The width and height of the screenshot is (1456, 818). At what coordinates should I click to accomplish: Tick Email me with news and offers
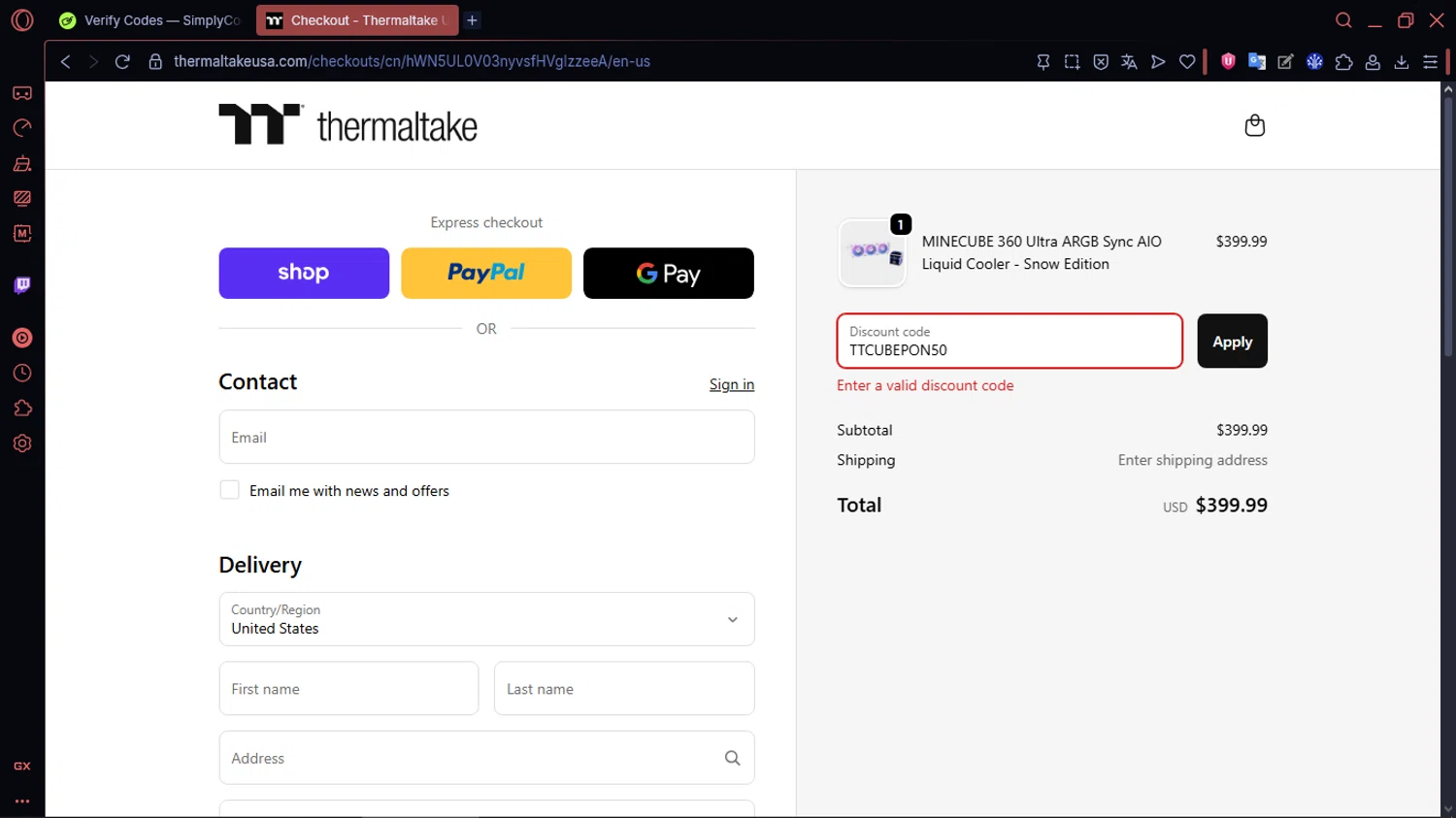(229, 490)
